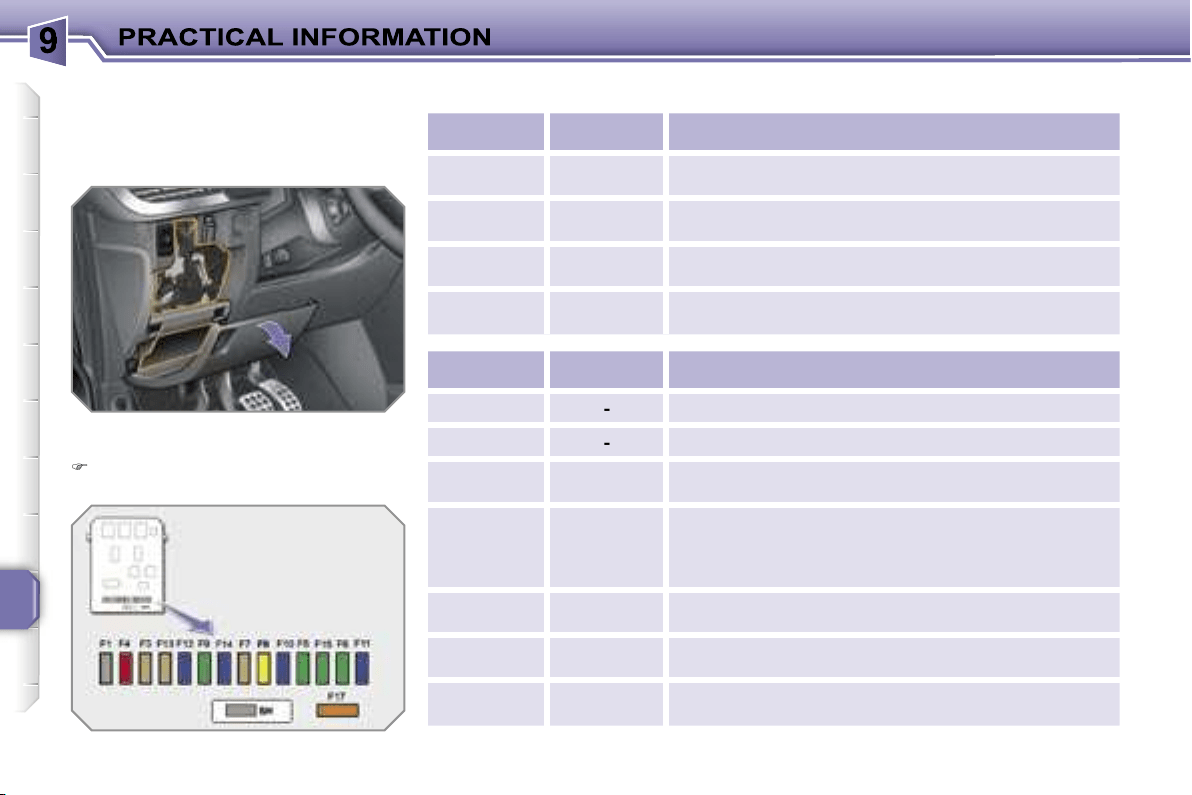Image resolution: width=1192 pixels, height=795 pixels.
Task: Click the first dash in rating column
Action: 607,410
